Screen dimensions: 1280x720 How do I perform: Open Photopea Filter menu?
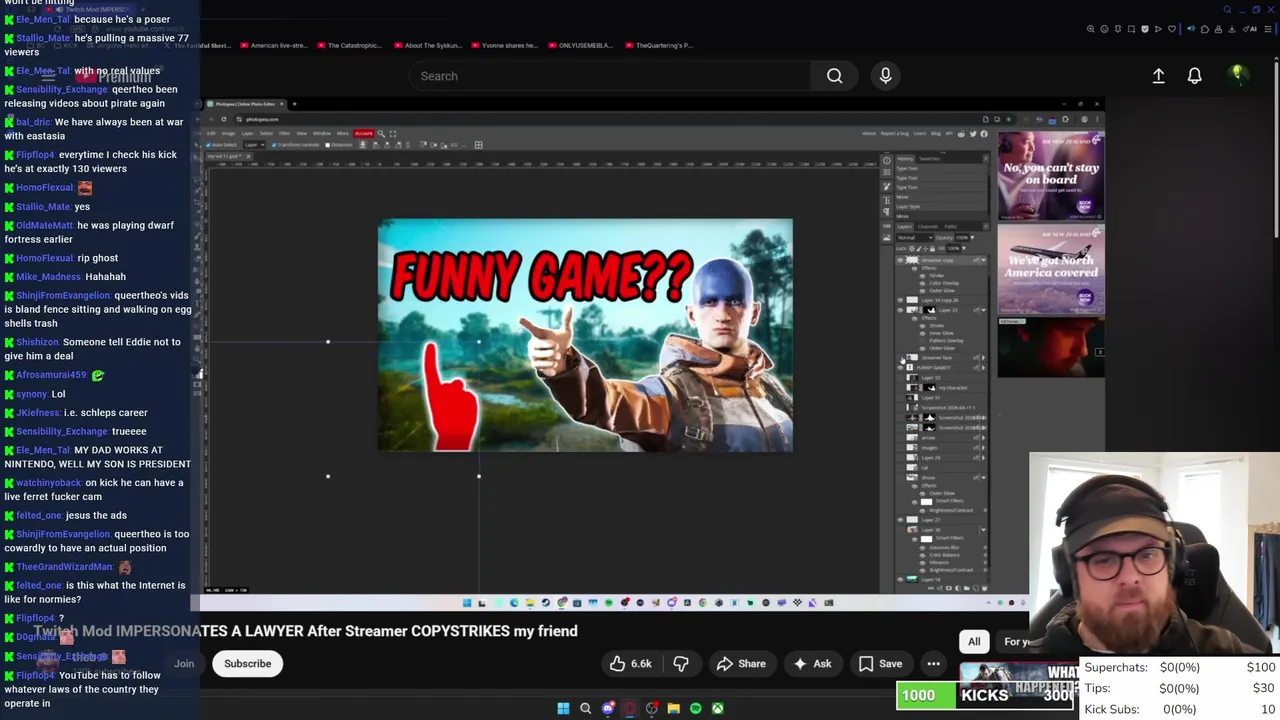[284, 133]
